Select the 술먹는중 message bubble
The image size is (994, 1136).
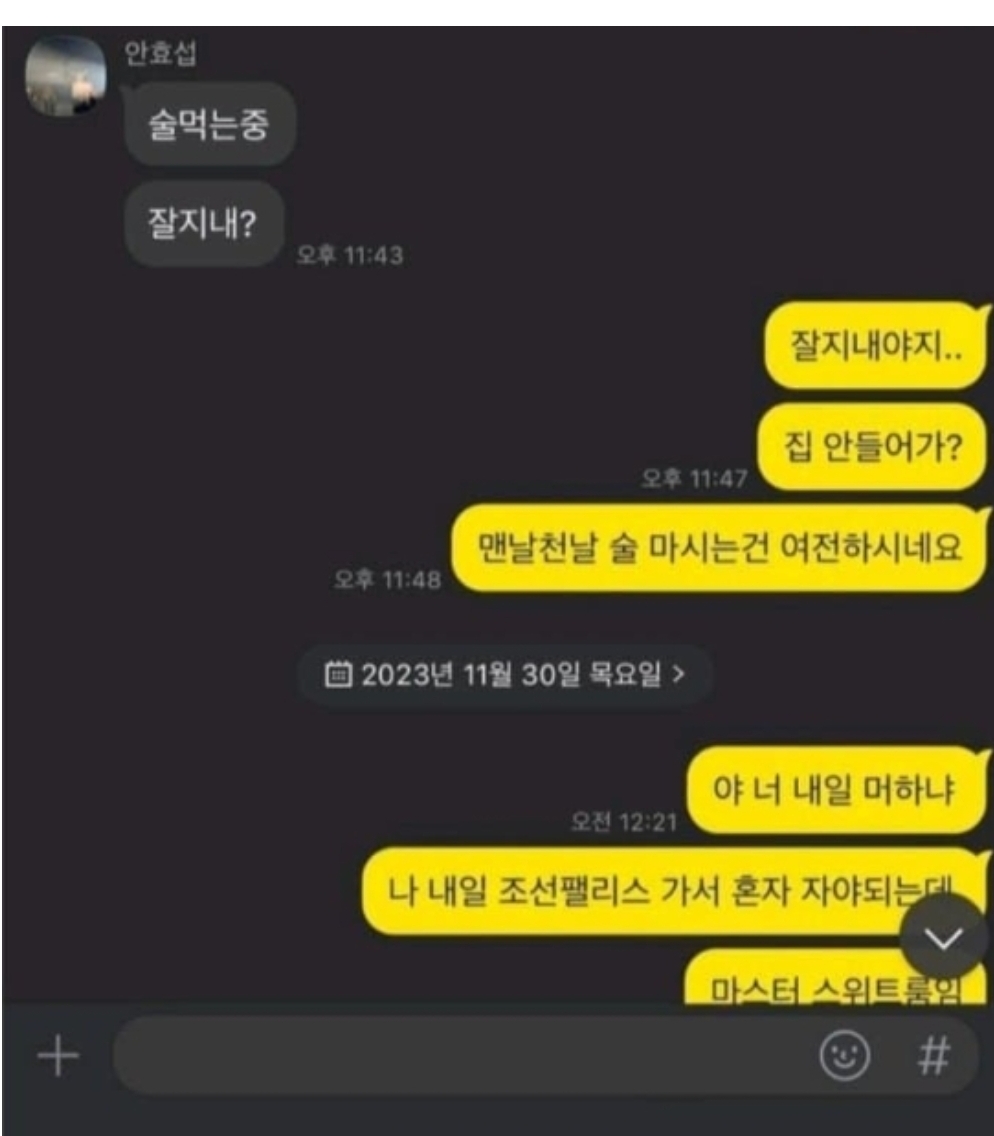[210, 124]
